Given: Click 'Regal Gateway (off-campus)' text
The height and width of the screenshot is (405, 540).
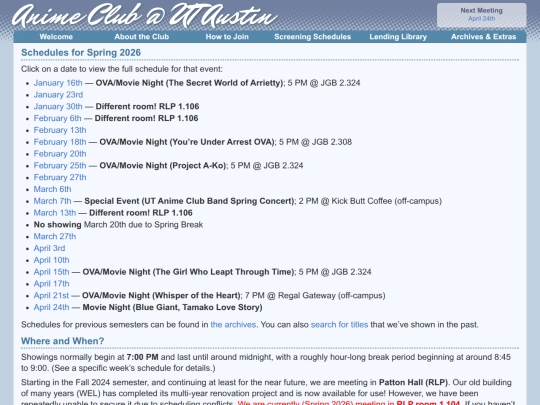Looking at the screenshot, I should click(x=332, y=295).
